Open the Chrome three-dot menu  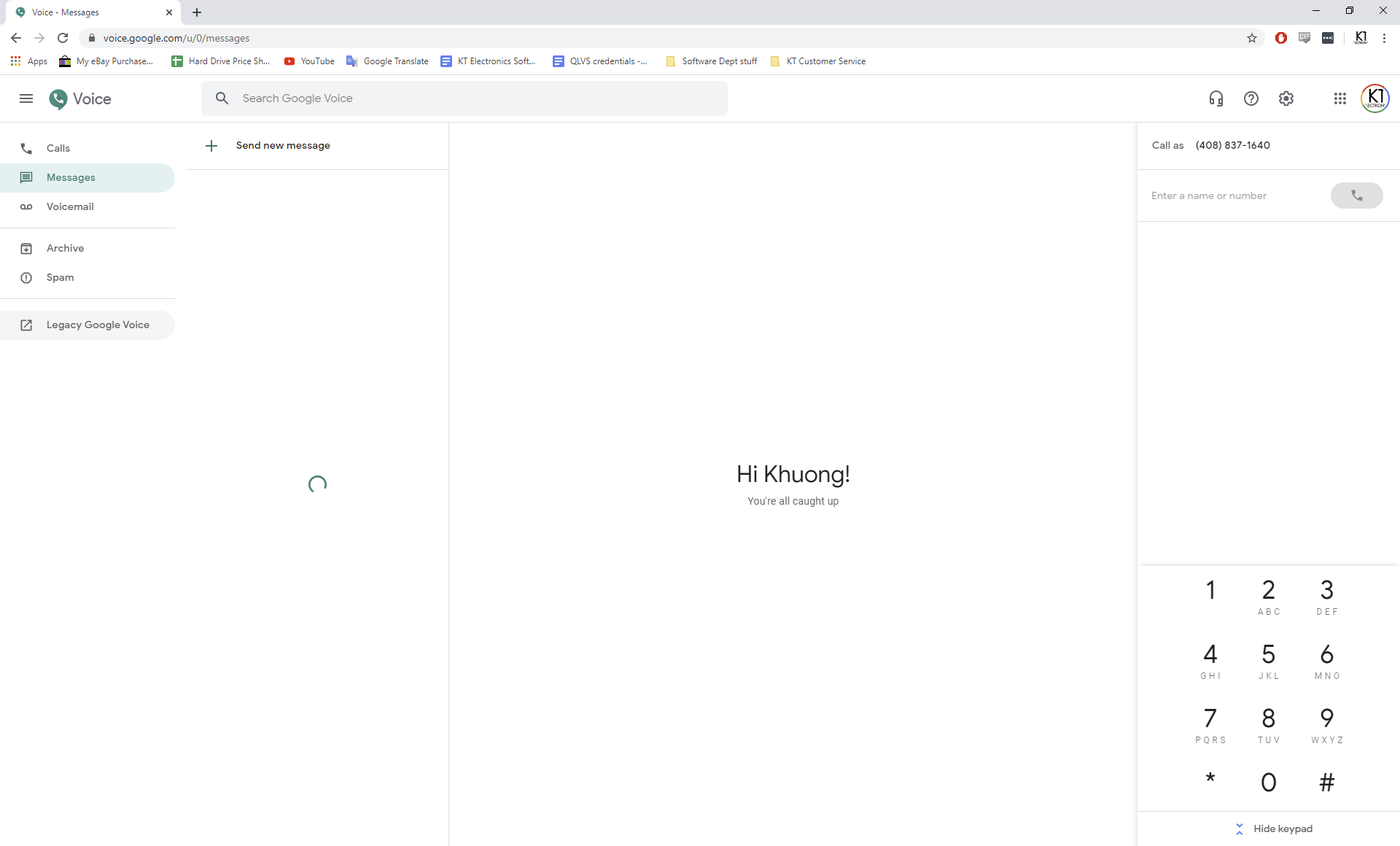point(1384,38)
